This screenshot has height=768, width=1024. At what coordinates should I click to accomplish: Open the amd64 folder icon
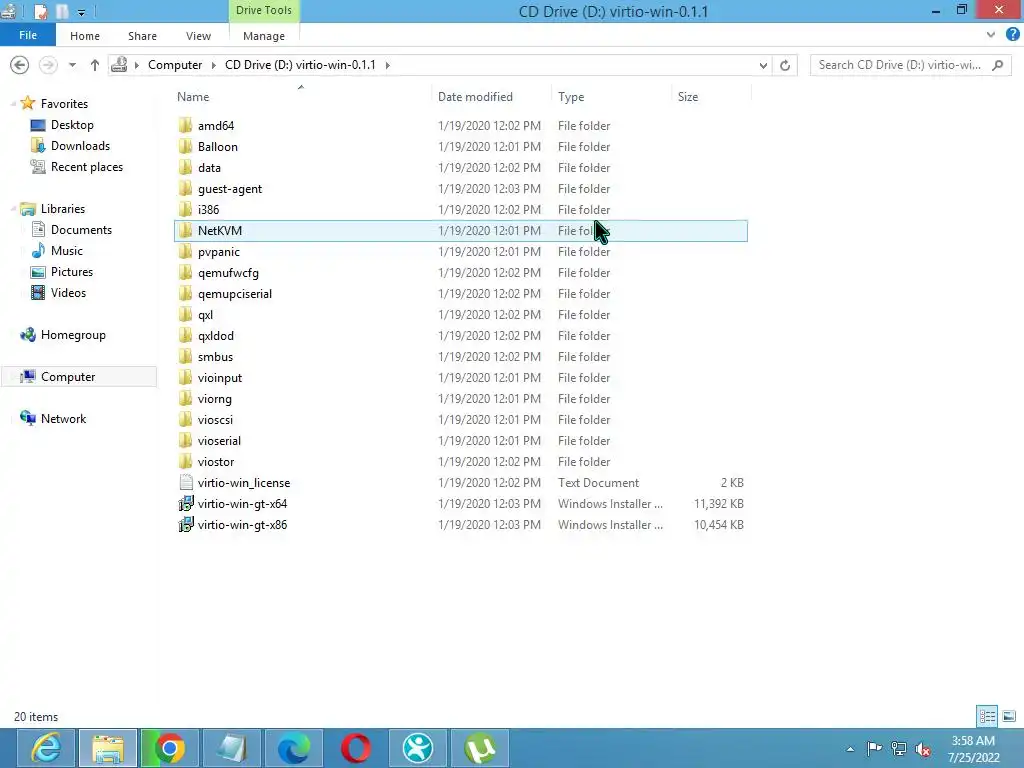(x=185, y=125)
